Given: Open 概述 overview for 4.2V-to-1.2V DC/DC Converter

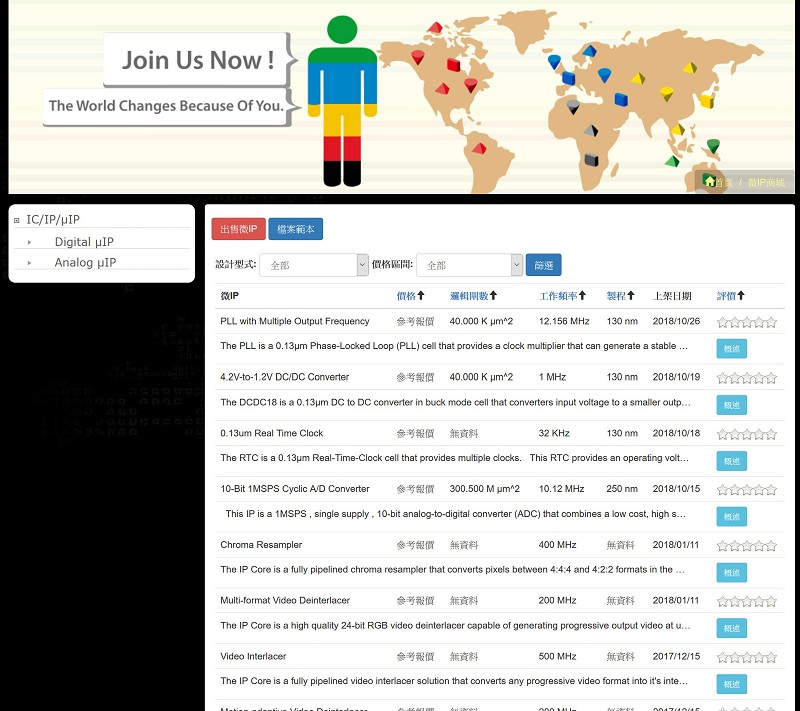Looking at the screenshot, I should click(x=731, y=404).
